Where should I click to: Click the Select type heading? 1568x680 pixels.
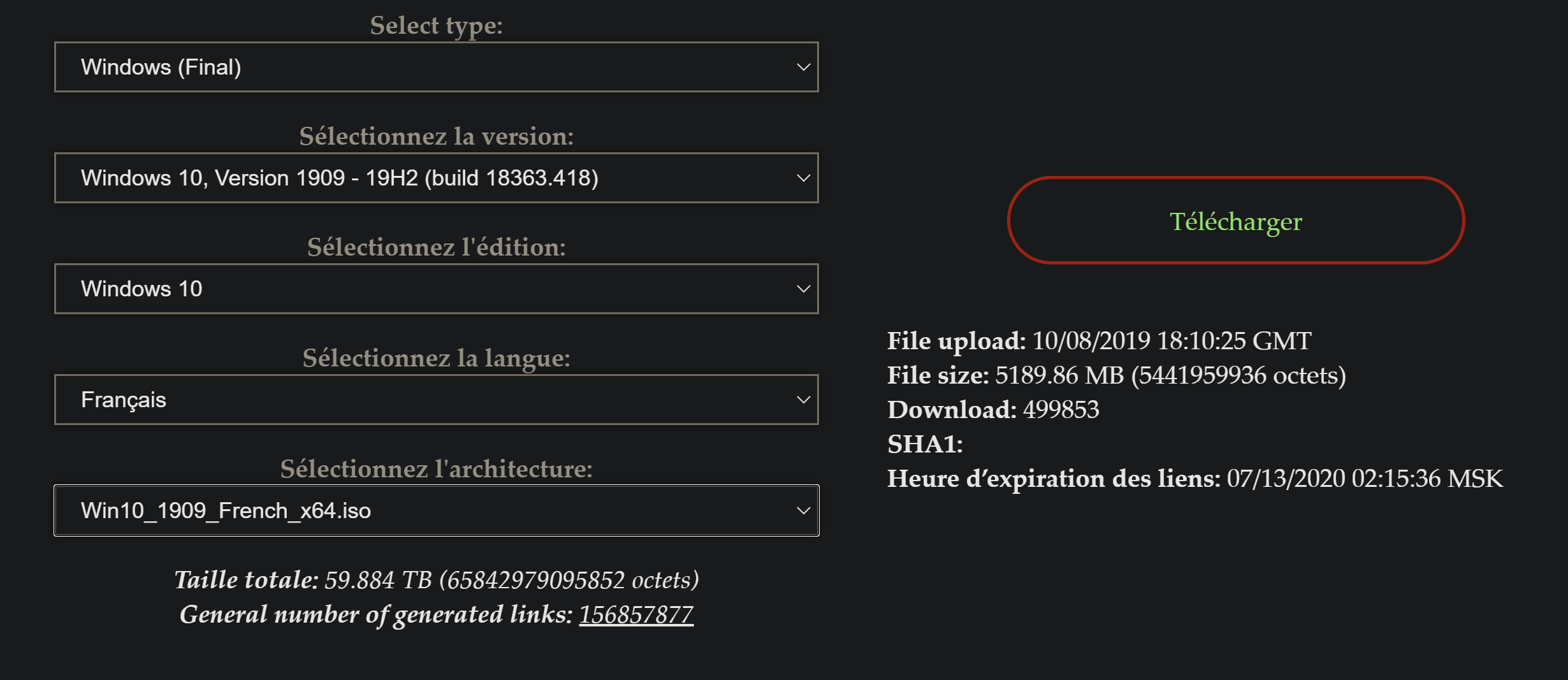click(x=437, y=25)
